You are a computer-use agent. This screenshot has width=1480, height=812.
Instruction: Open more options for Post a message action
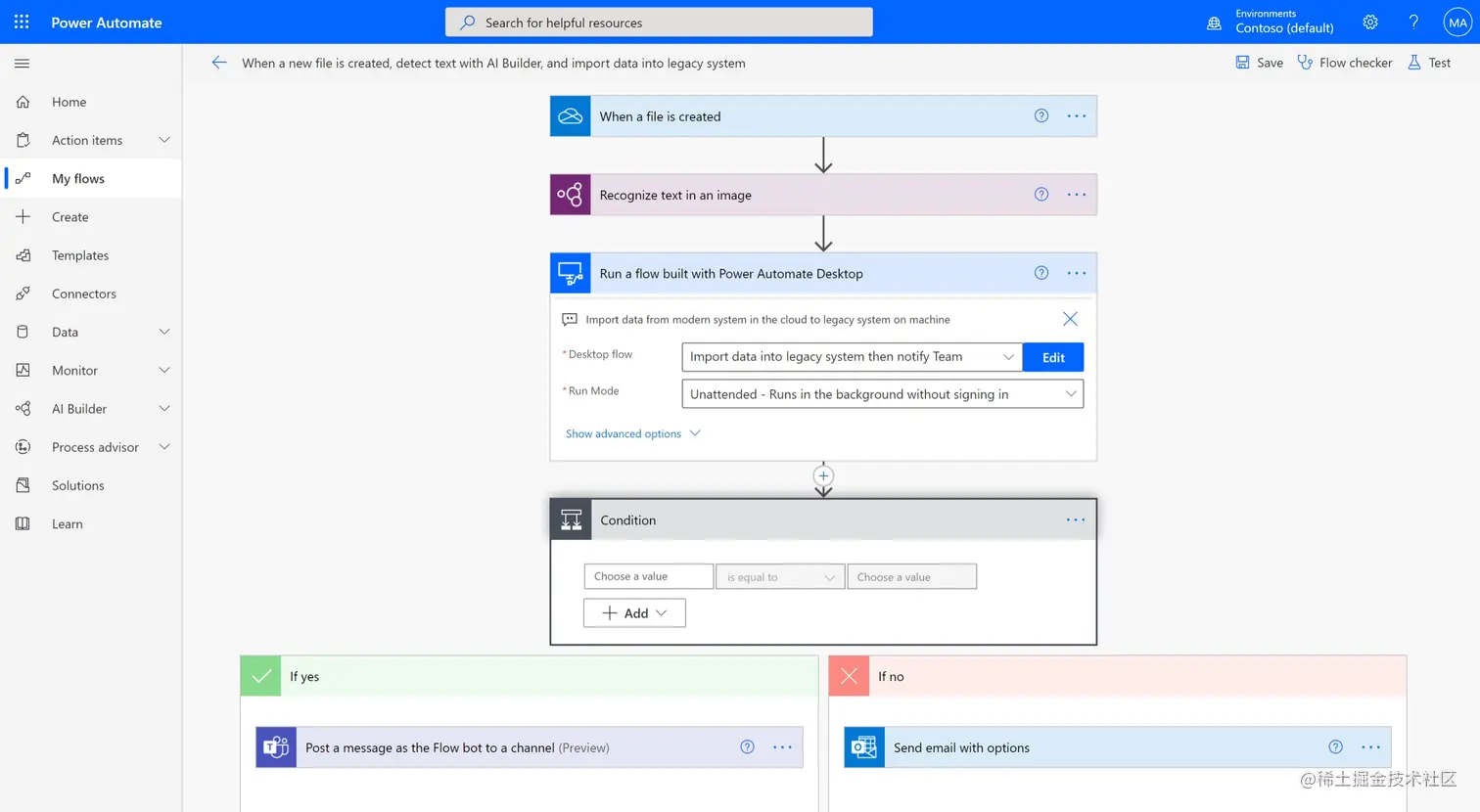(782, 747)
